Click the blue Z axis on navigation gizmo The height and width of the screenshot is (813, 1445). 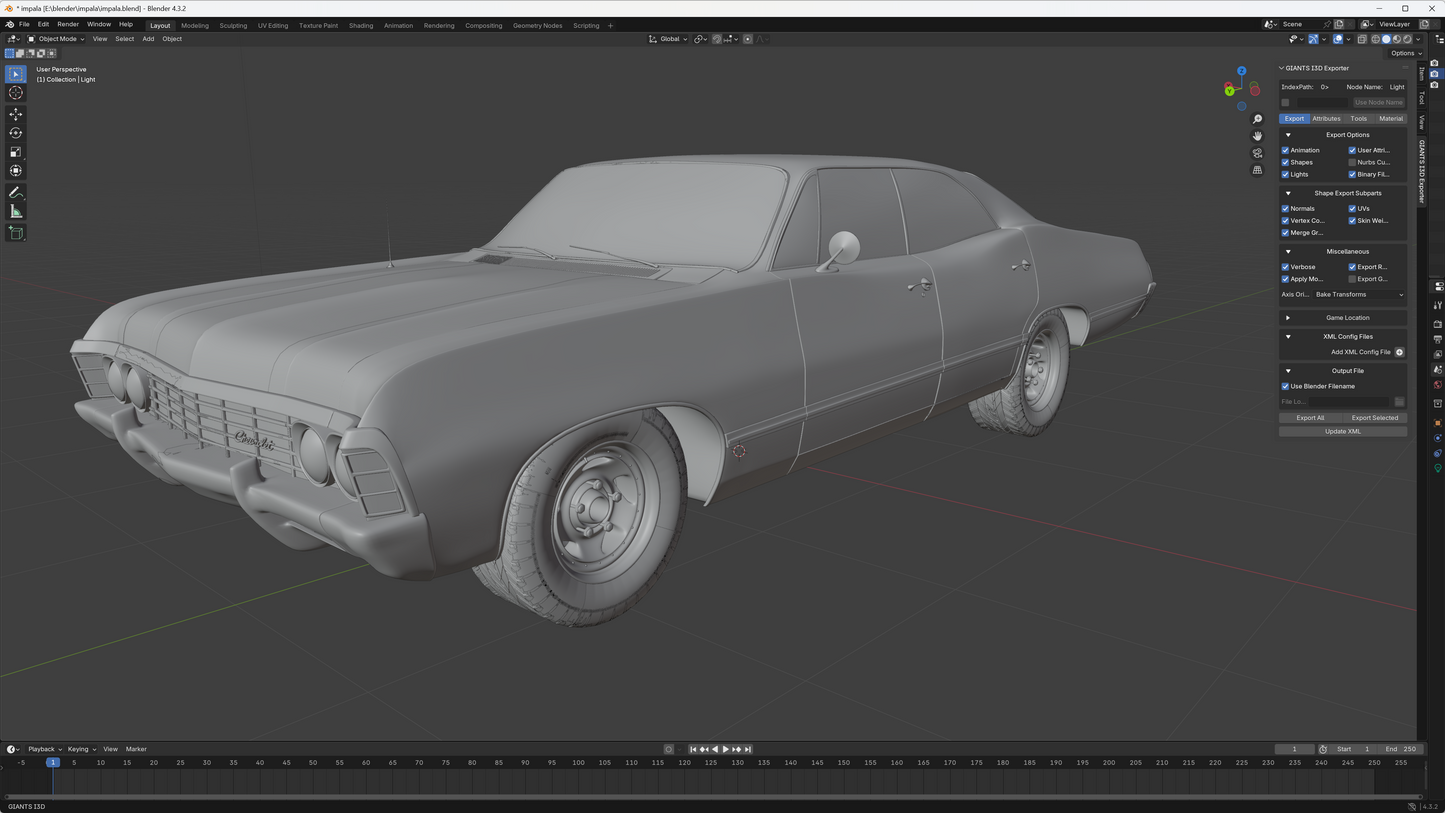(1241, 71)
